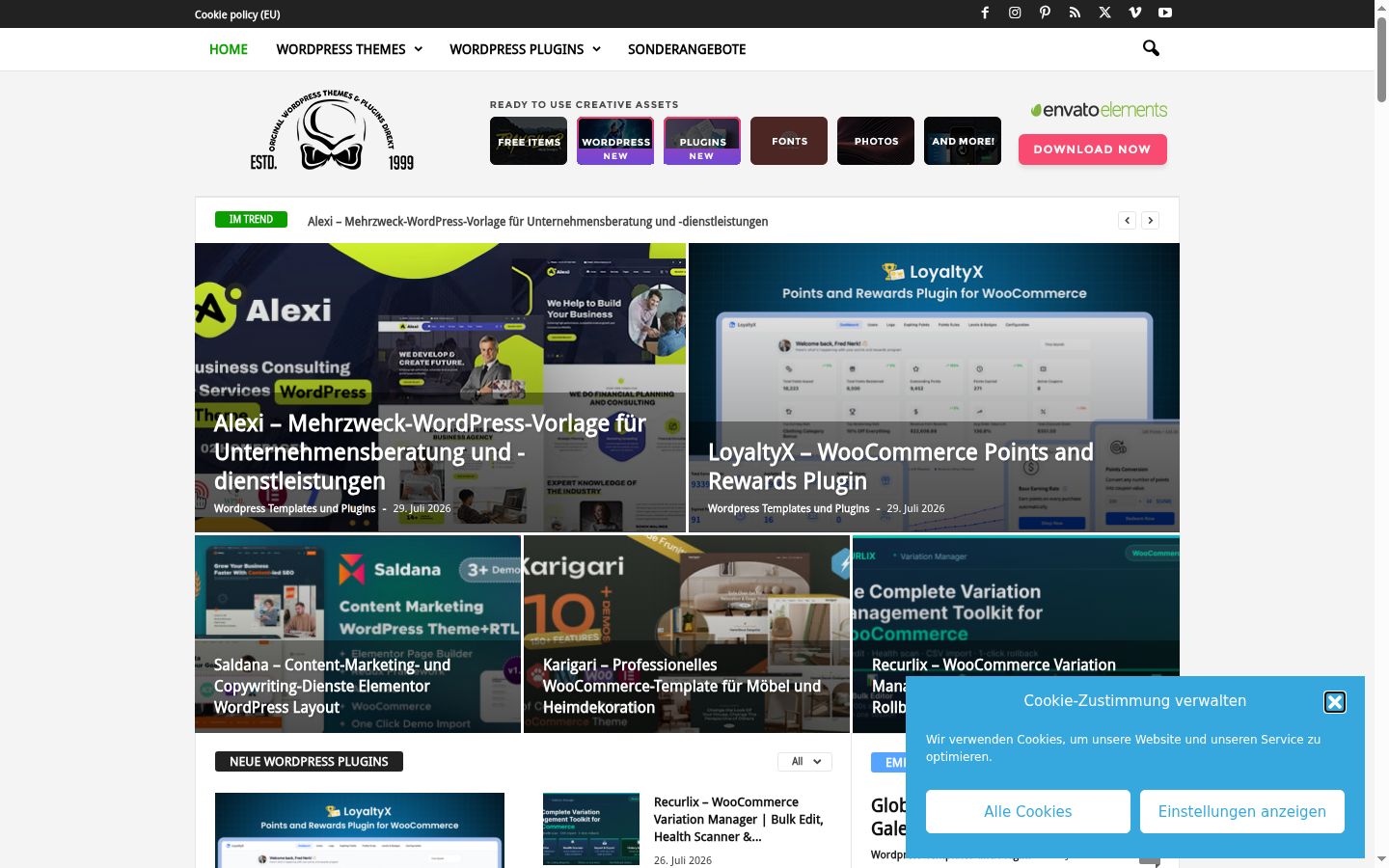Viewport: 1389px width, 868px height.
Task: Expand the WordPress Plugins menu
Action: [525, 49]
